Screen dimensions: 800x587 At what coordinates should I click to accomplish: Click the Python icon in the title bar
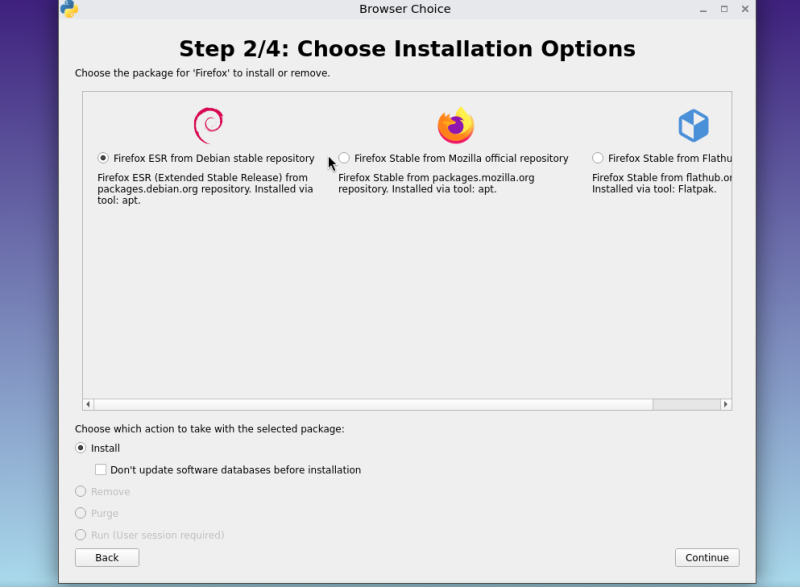point(68,9)
